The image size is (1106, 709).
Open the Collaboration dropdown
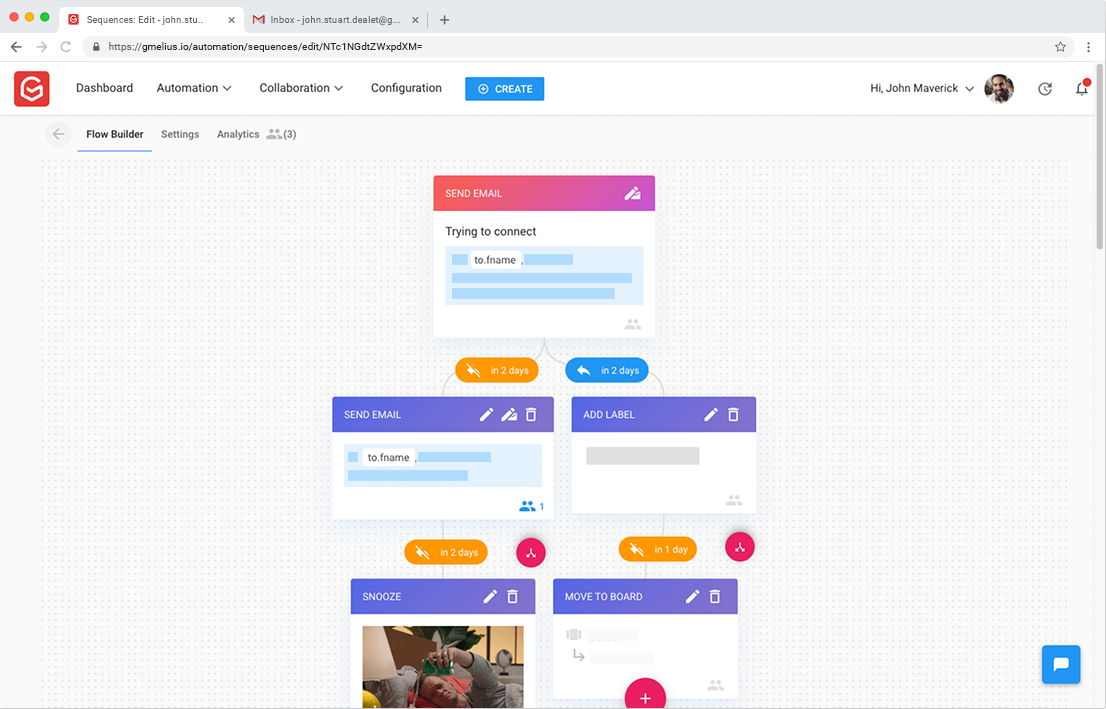point(300,88)
